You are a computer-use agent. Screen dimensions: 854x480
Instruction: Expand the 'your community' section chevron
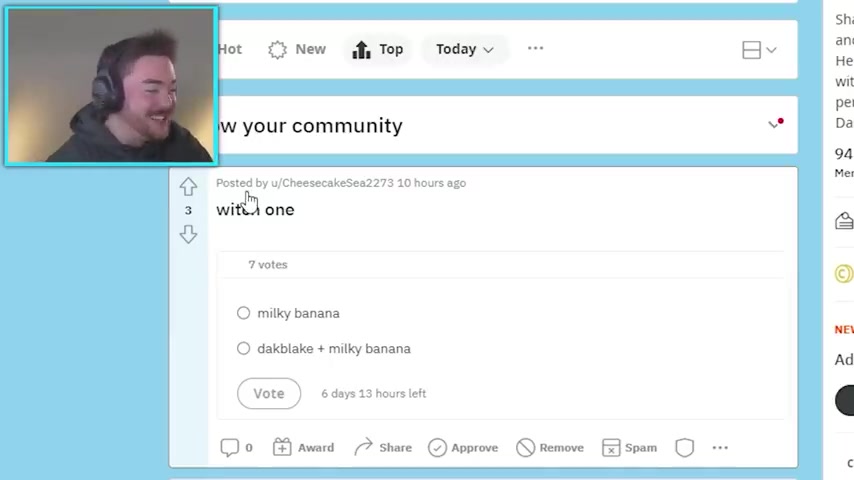773,125
